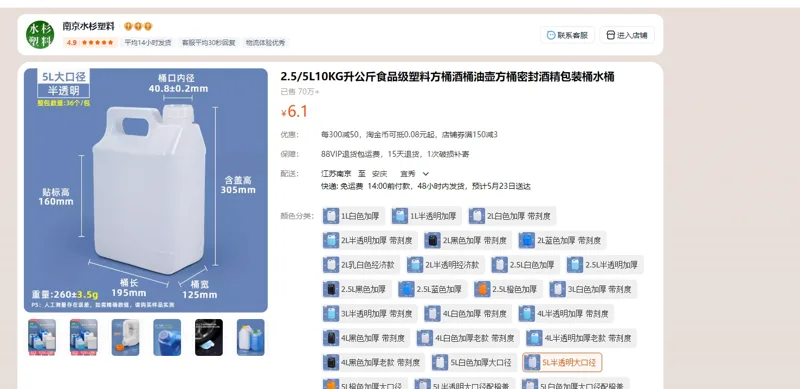Screen dimensions: 800x389
Task: Pick 4L半透明加厚 带刻度 option
Action: 566,314
